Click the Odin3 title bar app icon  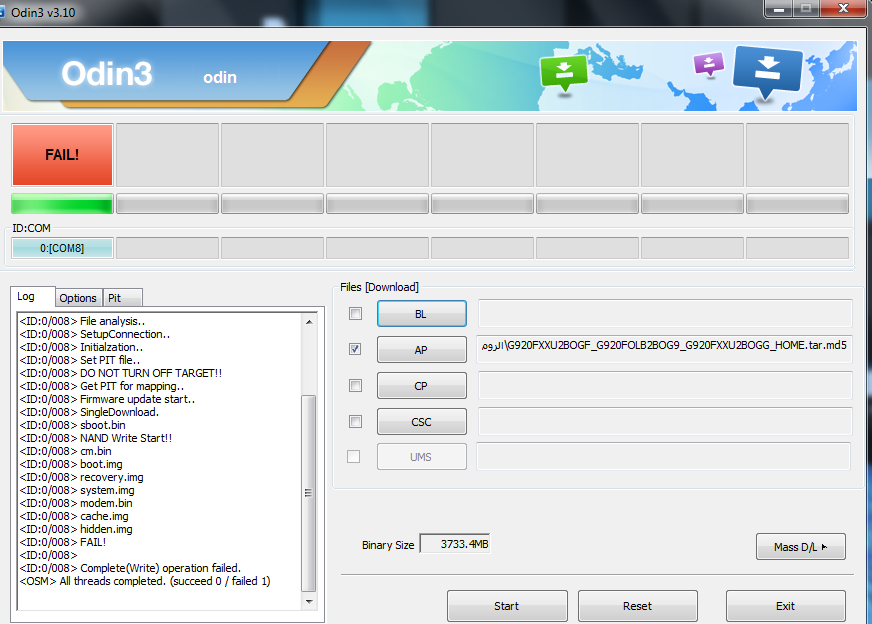2,12
